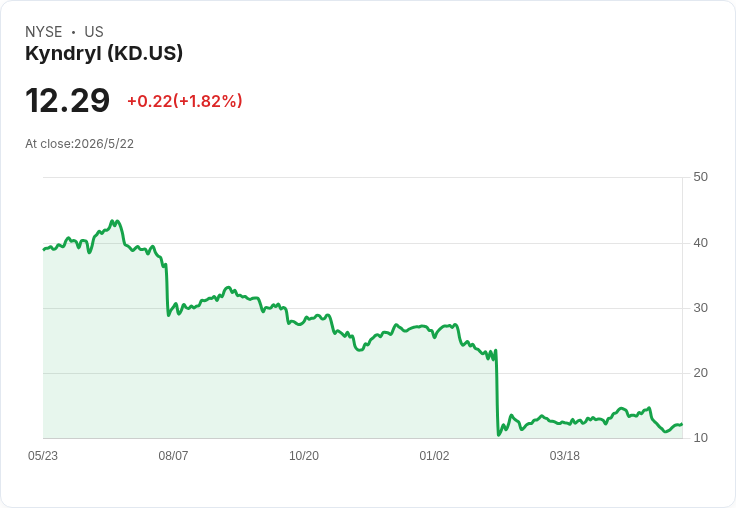736x508 pixels.
Task: Select the US market label
Action: (x=94, y=32)
